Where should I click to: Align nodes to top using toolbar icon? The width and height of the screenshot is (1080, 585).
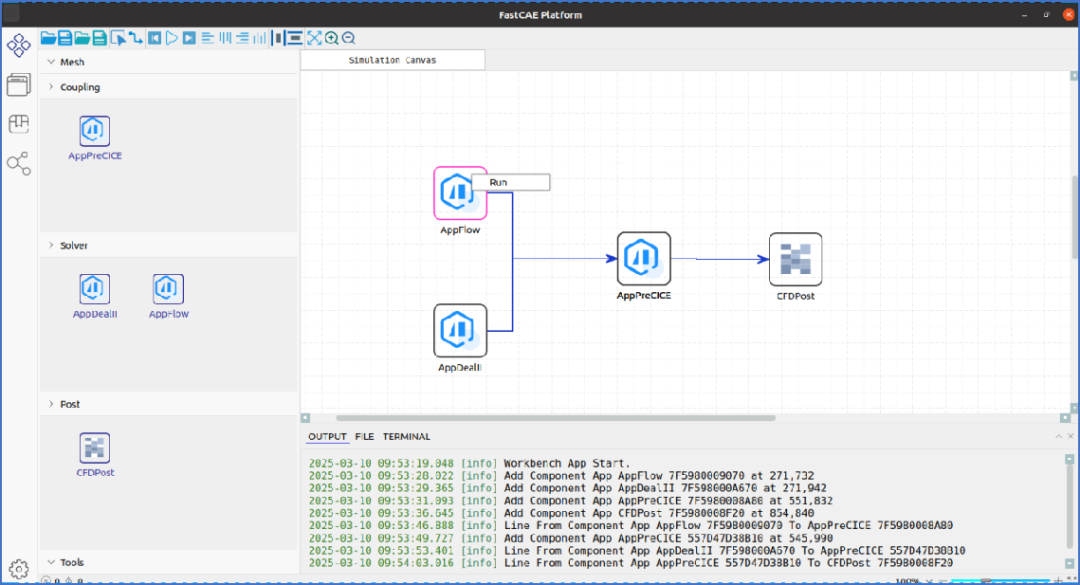click(225, 38)
